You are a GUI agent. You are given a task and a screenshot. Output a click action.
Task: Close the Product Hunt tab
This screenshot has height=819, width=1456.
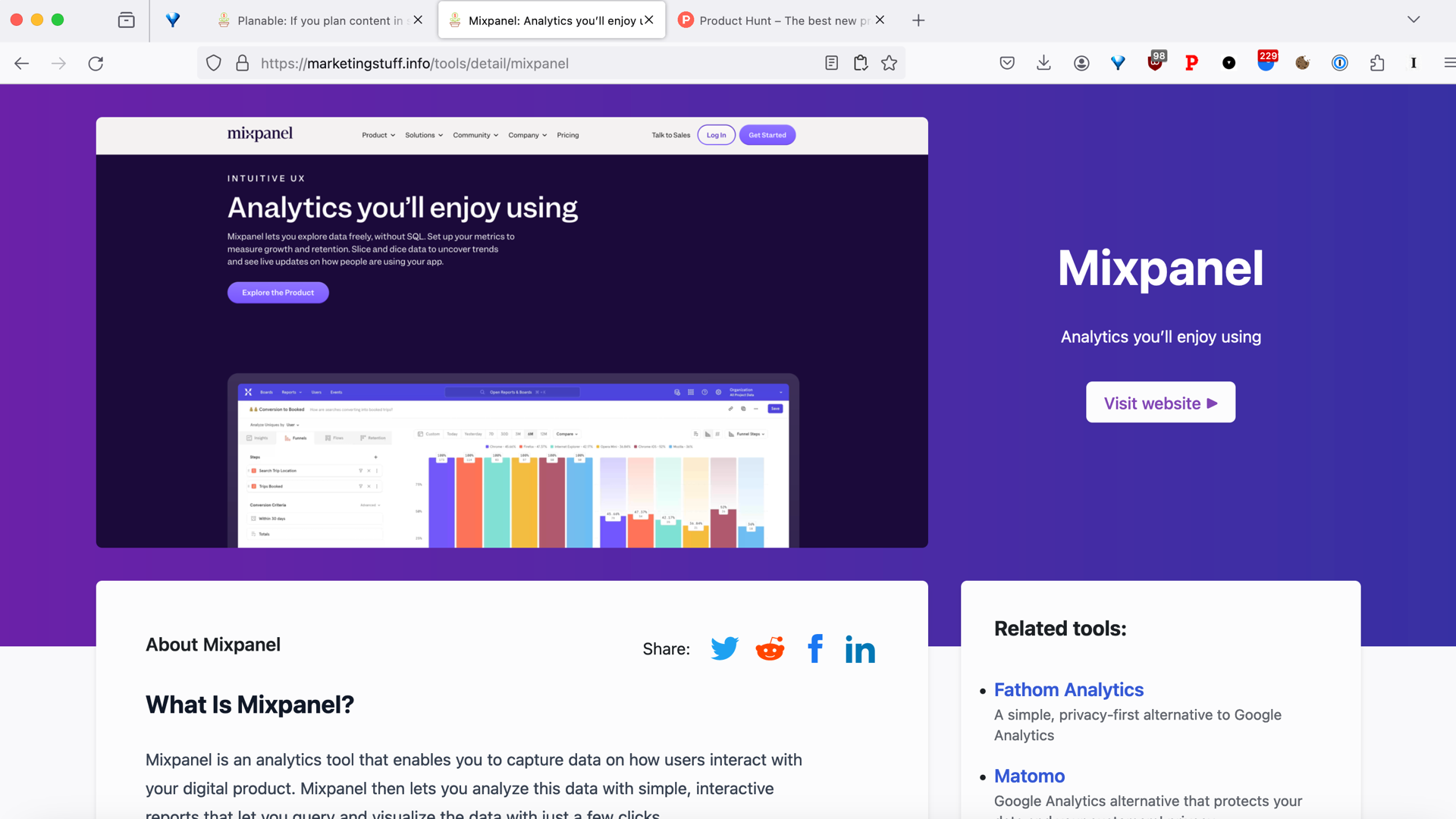coord(880,20)
